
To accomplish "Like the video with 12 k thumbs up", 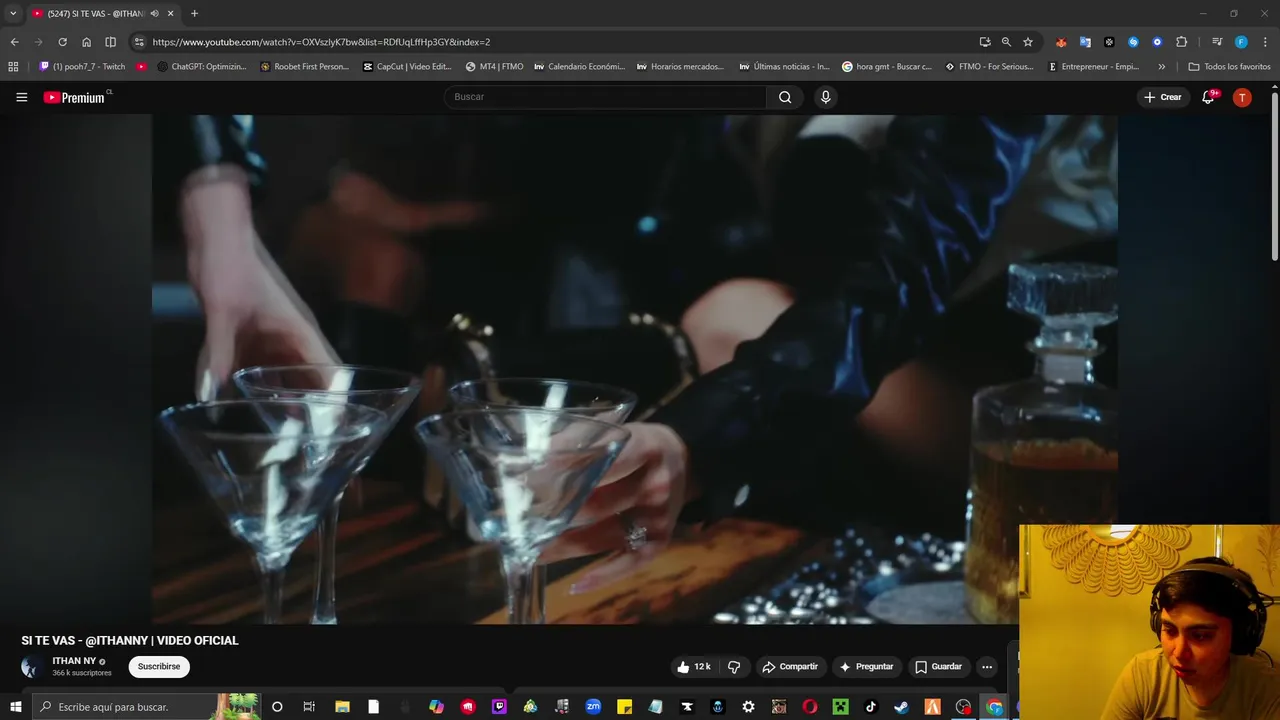I will pyautogui.click(x=694, y=667).
